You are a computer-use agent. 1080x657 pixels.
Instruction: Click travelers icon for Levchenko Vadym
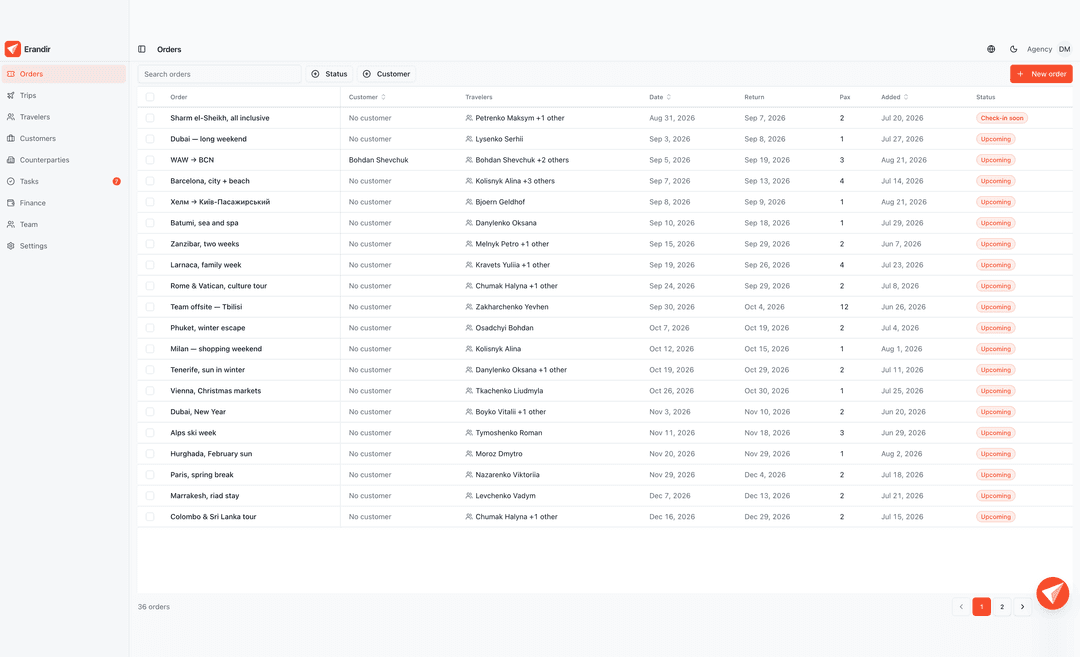point(469,496)
